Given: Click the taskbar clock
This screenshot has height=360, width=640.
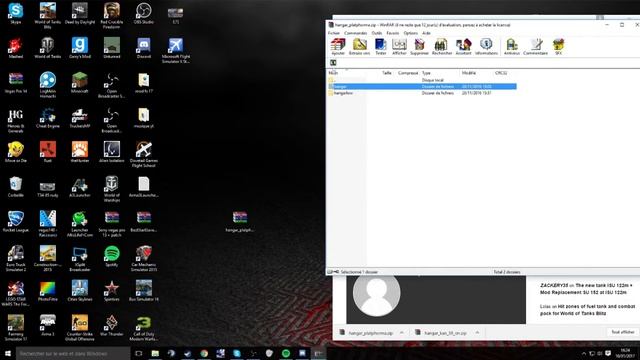Looking at the screenshot, I should pyautogui.click(x=625, y=353).
